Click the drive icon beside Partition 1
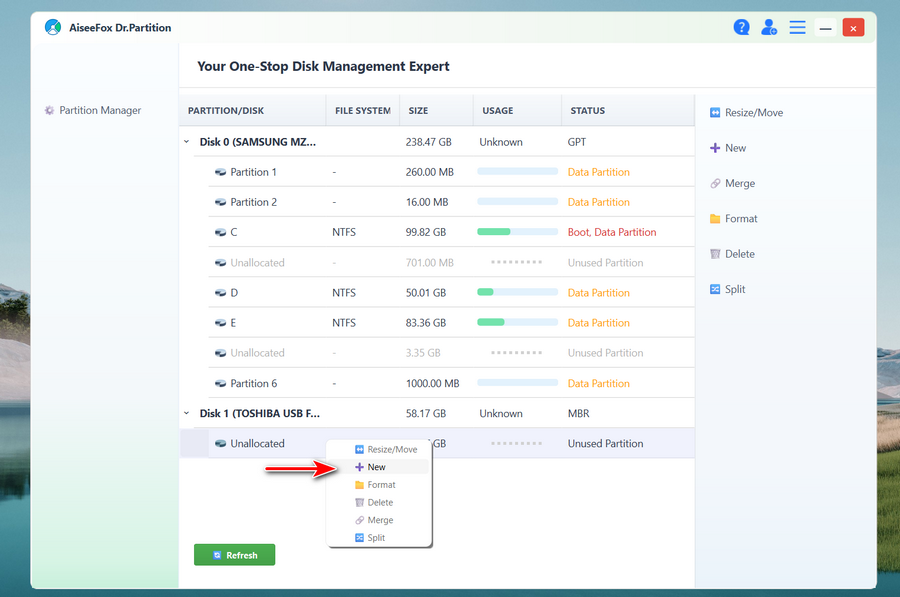Image resolution: width=900 pixels, height=597 pixels. tap(220, 172)
